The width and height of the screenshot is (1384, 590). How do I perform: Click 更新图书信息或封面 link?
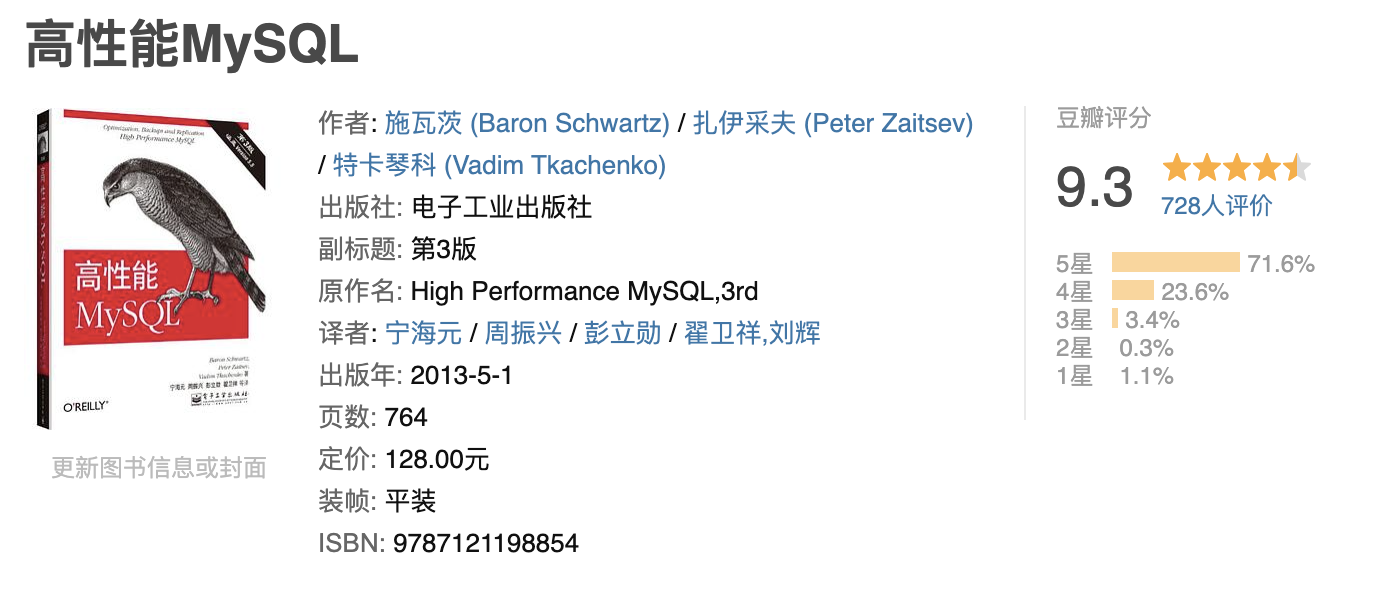[x=159, y=467]
